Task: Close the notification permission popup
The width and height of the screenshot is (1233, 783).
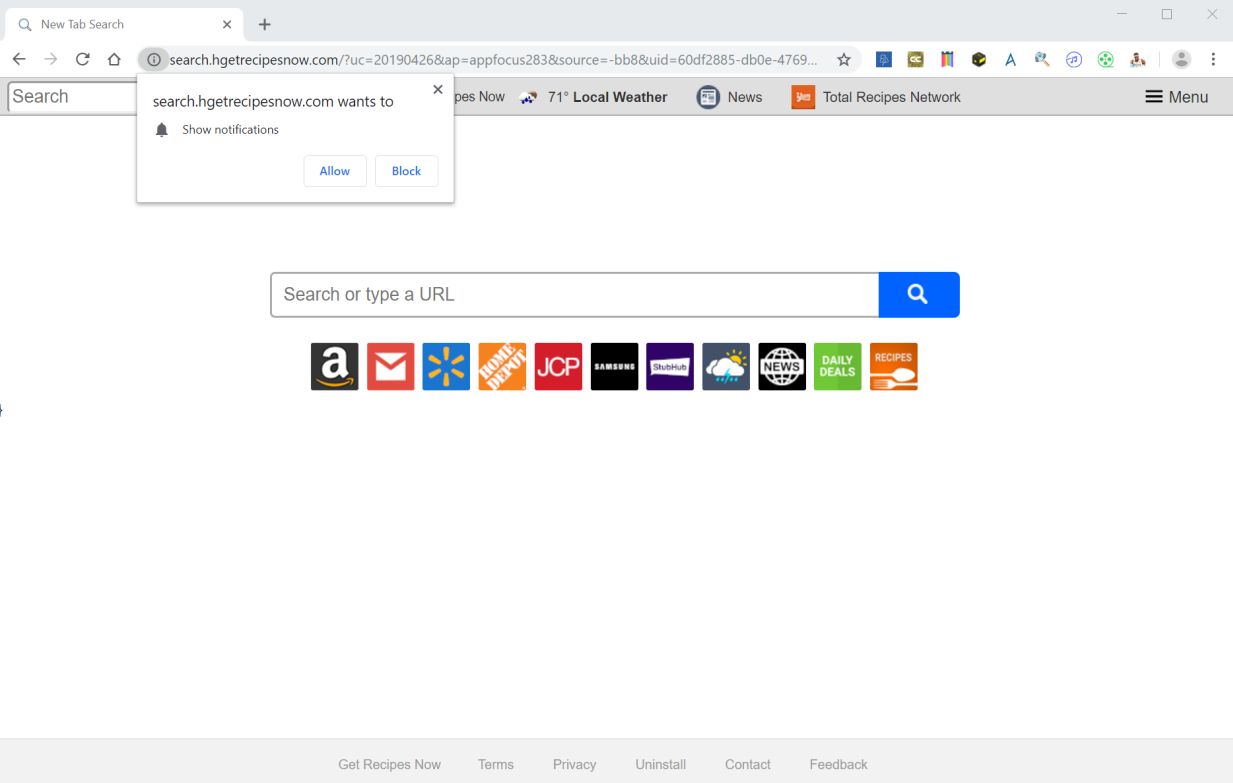Action: 437,89
